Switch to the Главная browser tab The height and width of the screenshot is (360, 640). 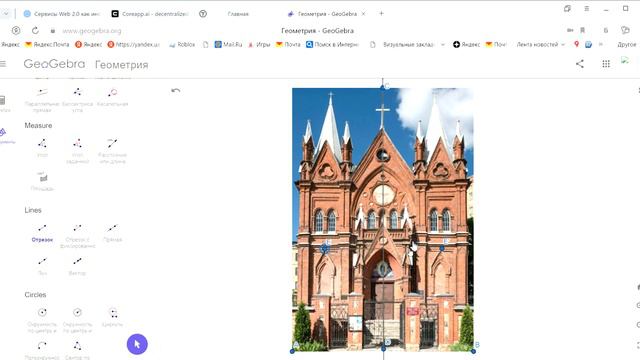[238, 14]
